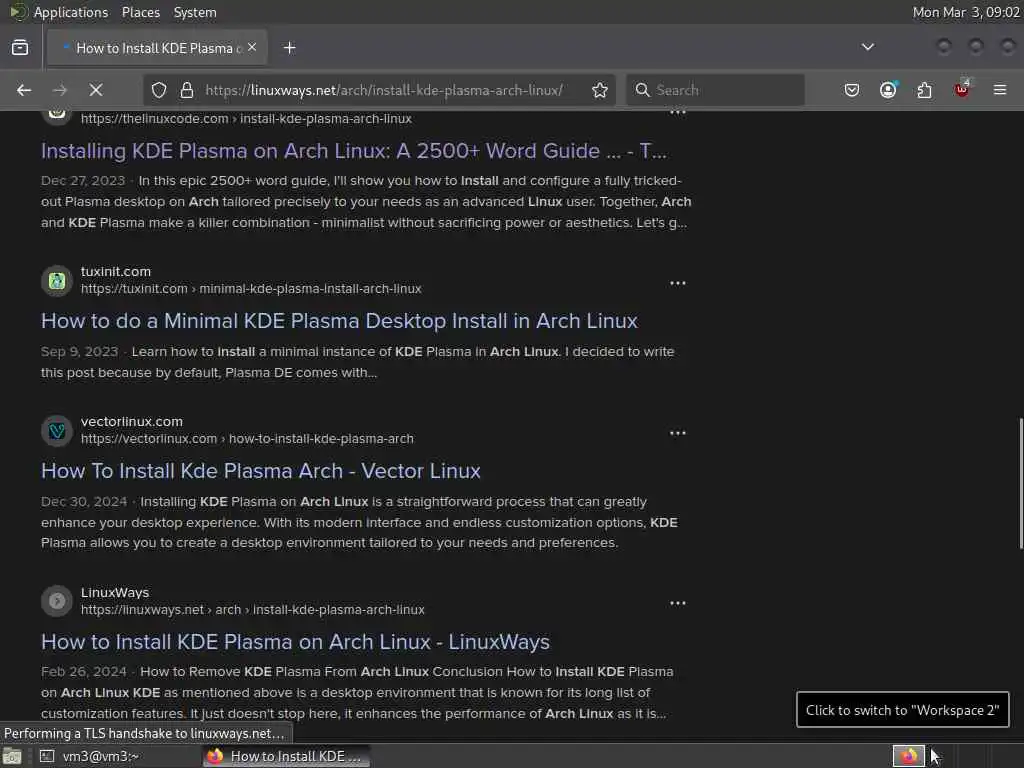Open a new tab with plus button
The image size is (1024, 768).
tap(290, 48)
